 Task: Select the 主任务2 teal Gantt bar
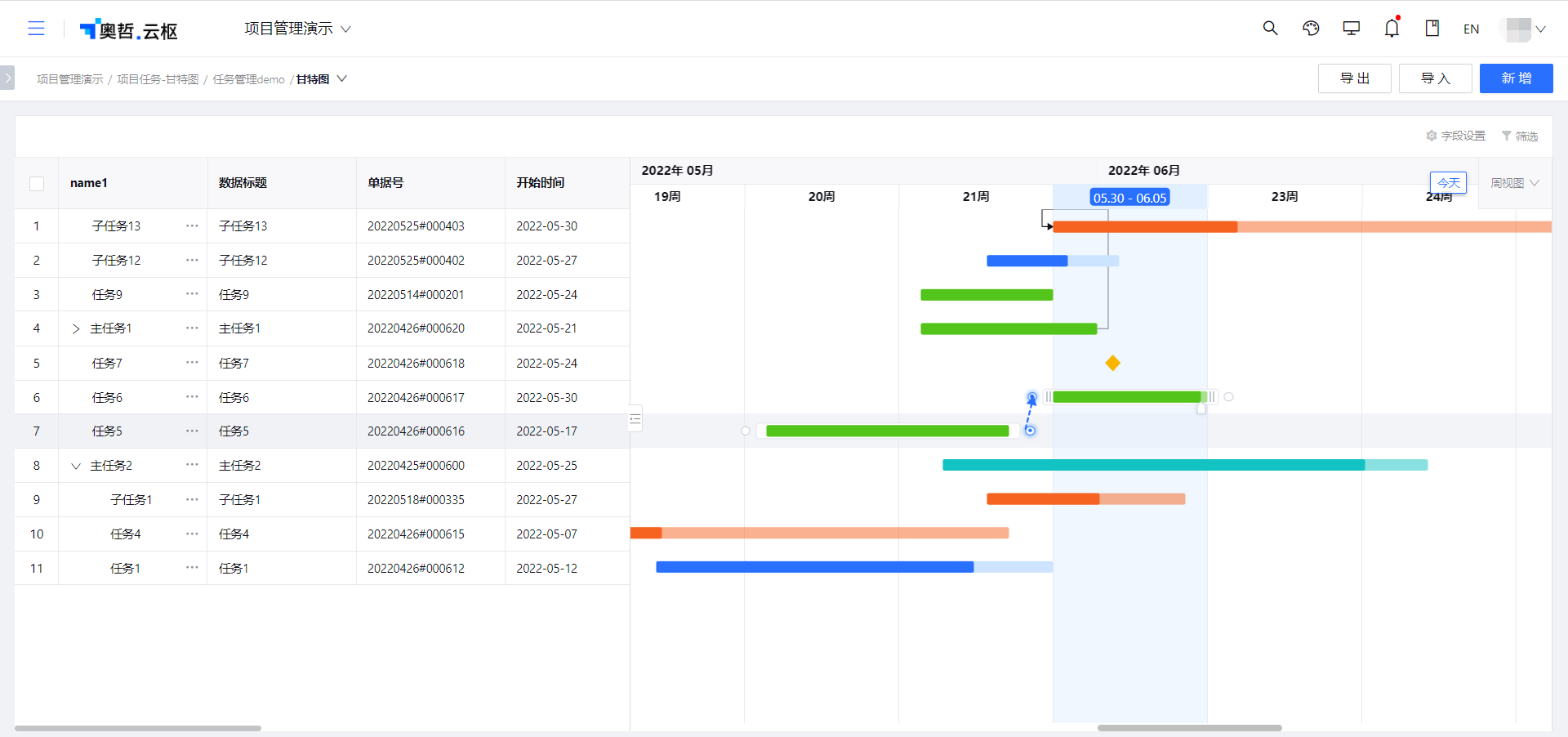[1185, 465]
